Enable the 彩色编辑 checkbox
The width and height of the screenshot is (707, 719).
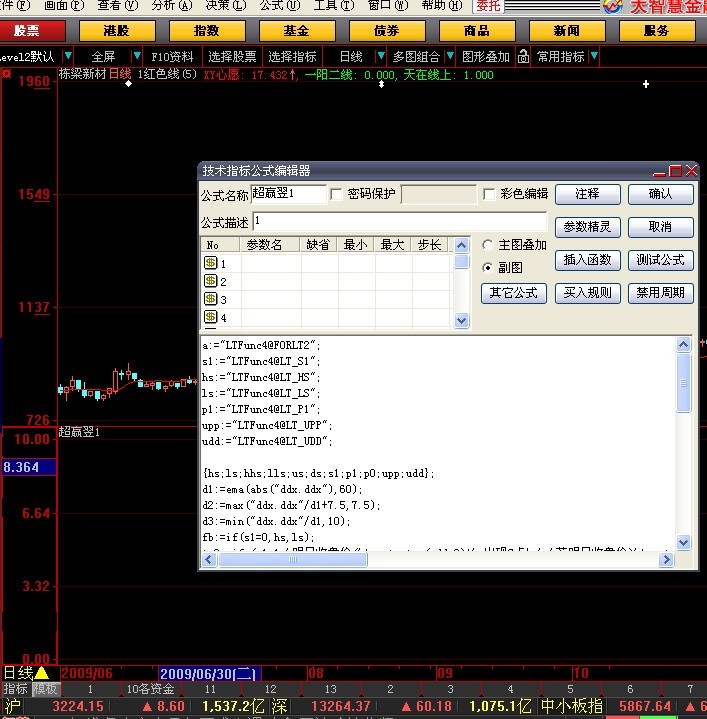[490, 194]
